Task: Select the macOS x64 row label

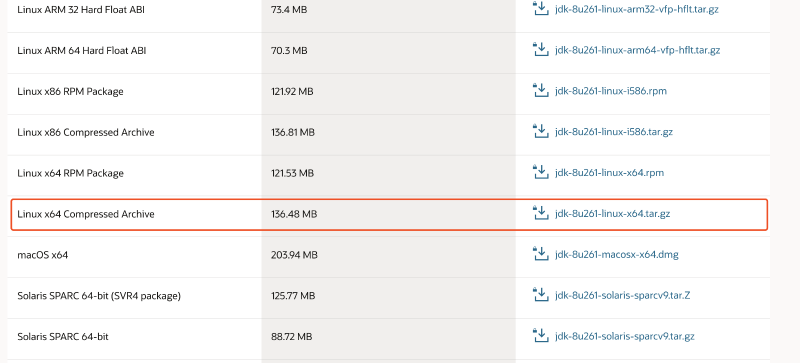Action: tap(42, 255)
